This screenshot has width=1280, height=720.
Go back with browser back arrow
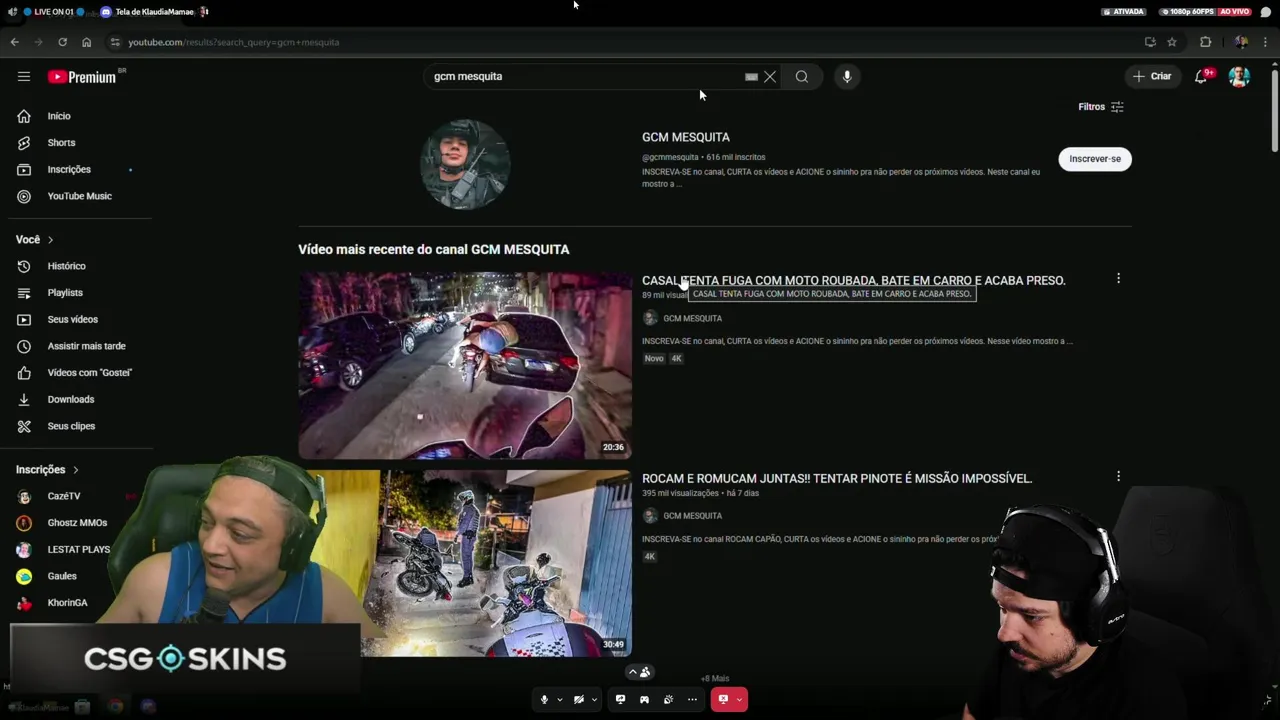pos(14,42)
